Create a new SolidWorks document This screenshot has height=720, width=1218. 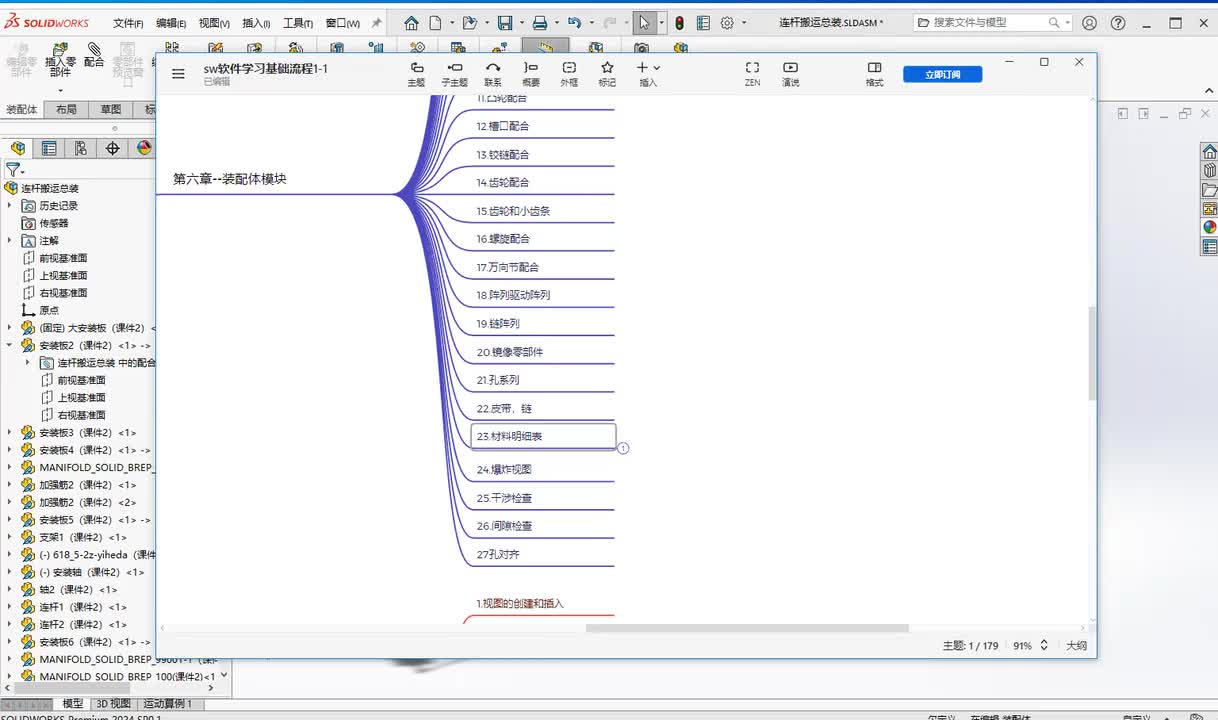click(x=435, y=22)
